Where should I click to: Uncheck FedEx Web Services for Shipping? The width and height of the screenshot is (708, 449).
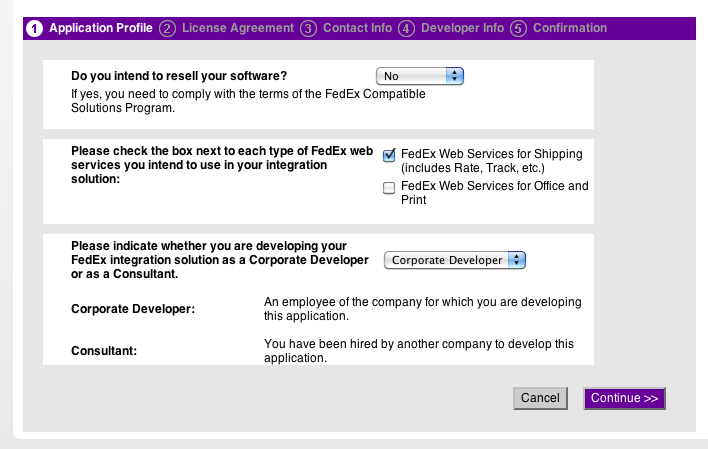point(389,155)
